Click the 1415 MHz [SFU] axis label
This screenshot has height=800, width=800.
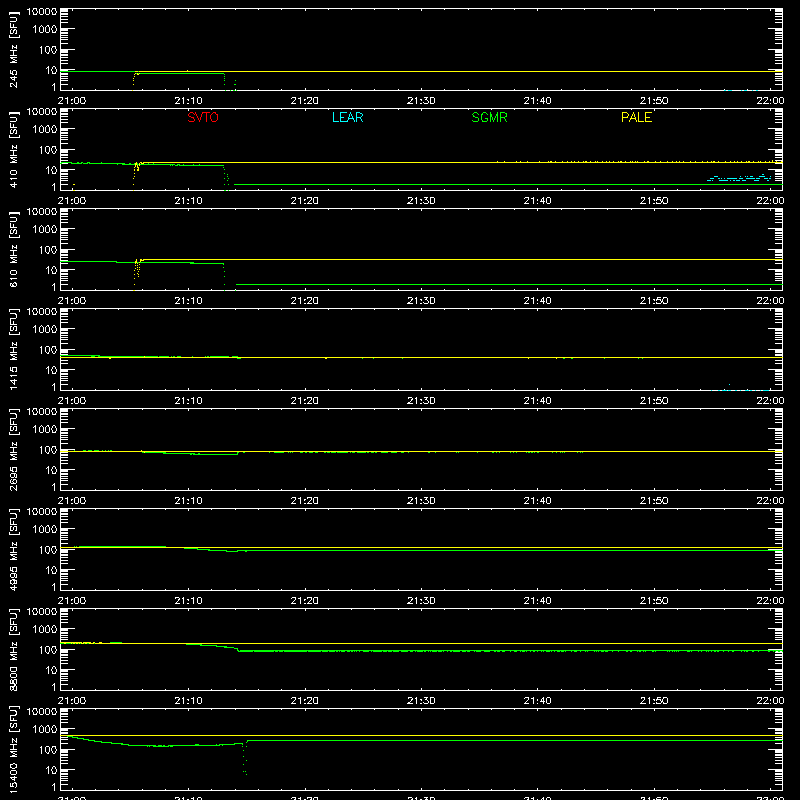(x=14, y=350)
